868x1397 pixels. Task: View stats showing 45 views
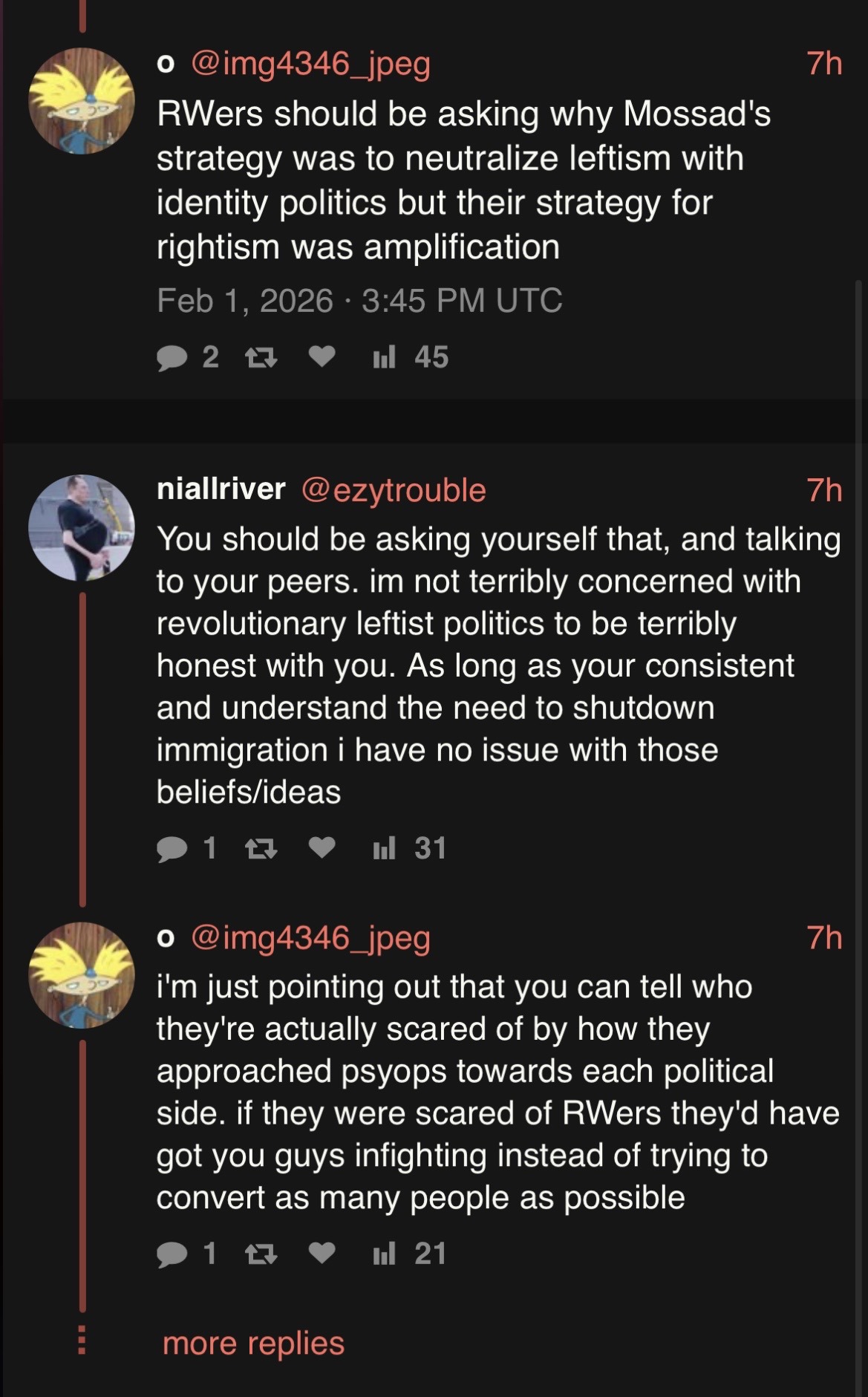(x=410, y=358)
